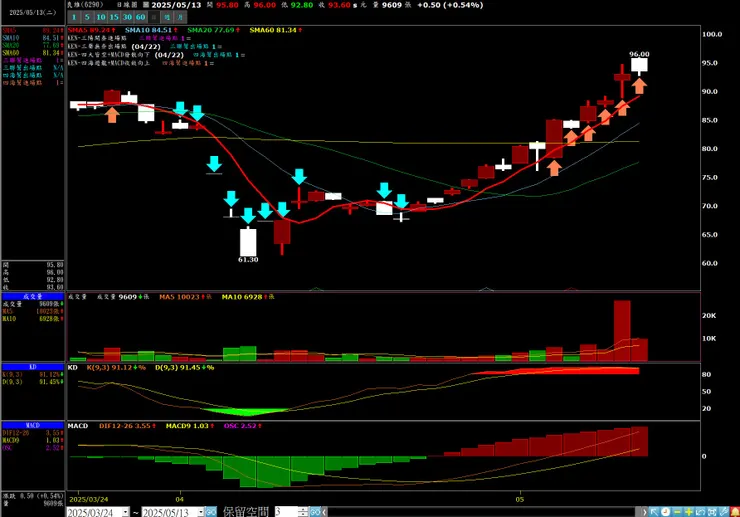
Task: Click the MA10 6928 volume label
Action: coord(248,297)
